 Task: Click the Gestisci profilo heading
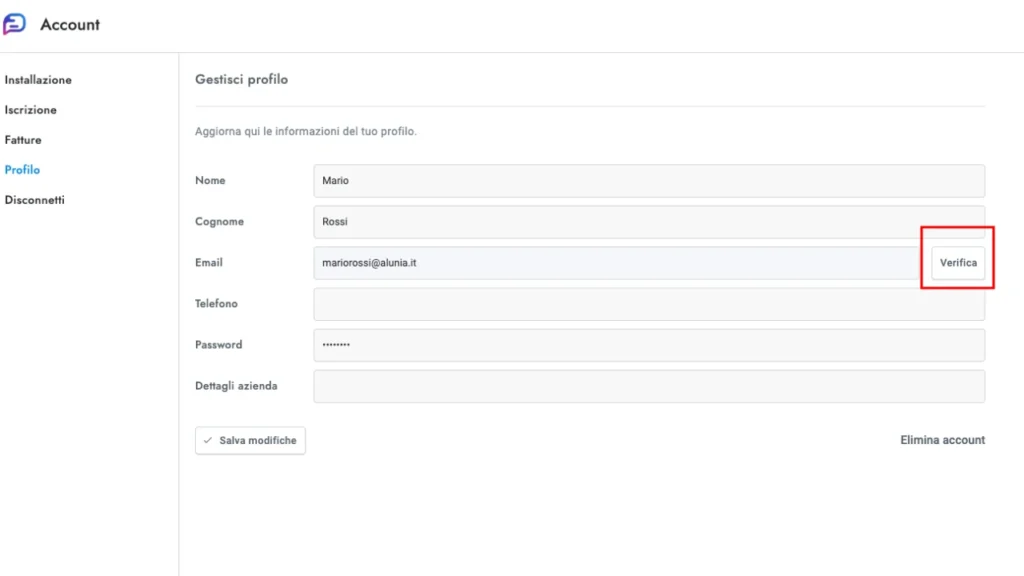[241, 79]
